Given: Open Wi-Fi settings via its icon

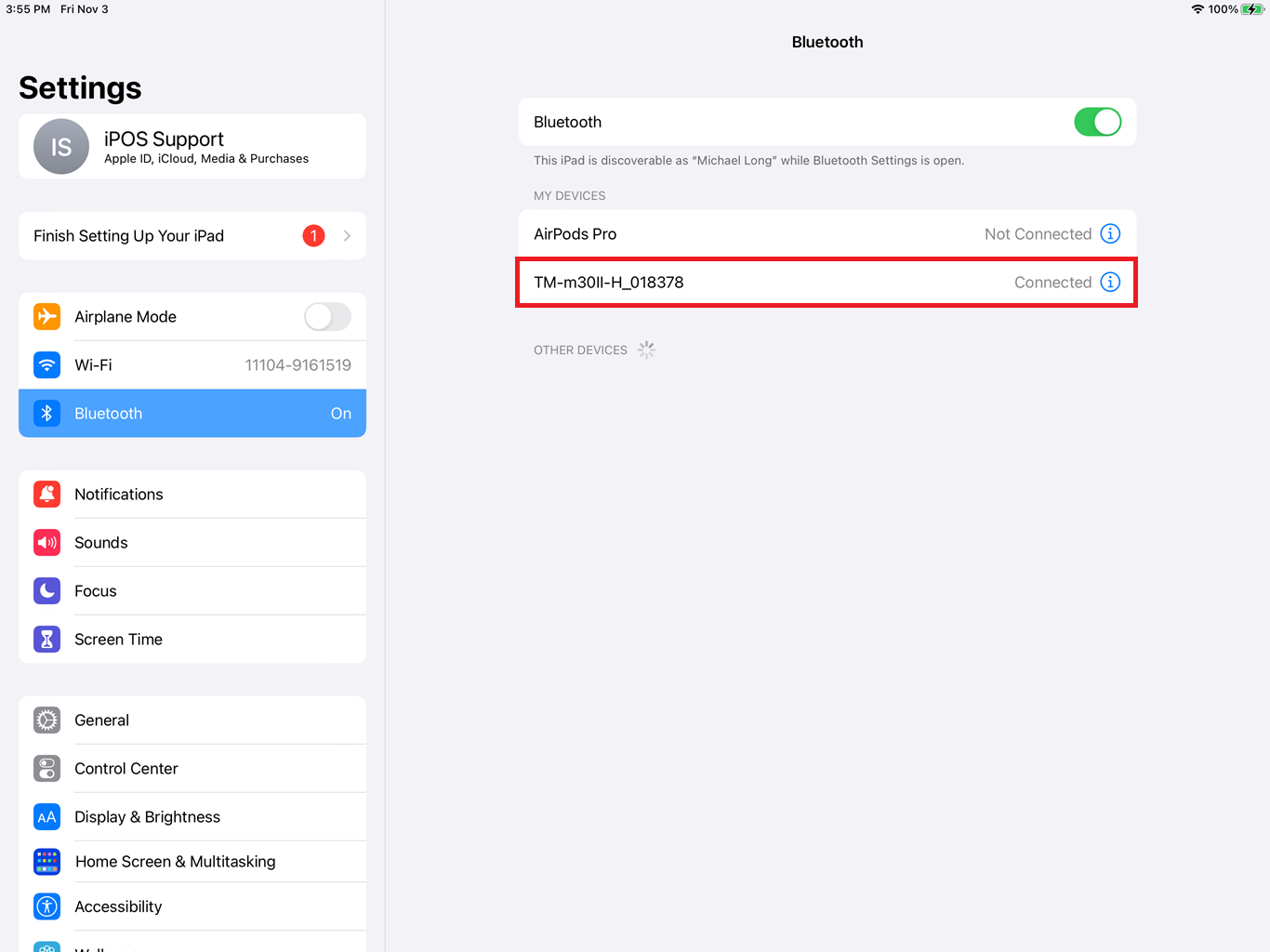Looking at the screenshot, I should click(x=46, y=364).
